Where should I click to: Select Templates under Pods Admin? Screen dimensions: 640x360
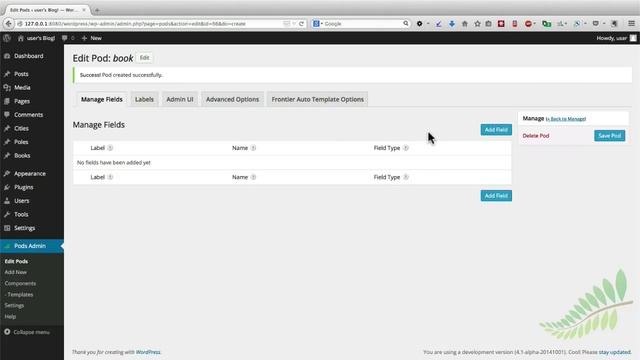(x=19, y=294)
